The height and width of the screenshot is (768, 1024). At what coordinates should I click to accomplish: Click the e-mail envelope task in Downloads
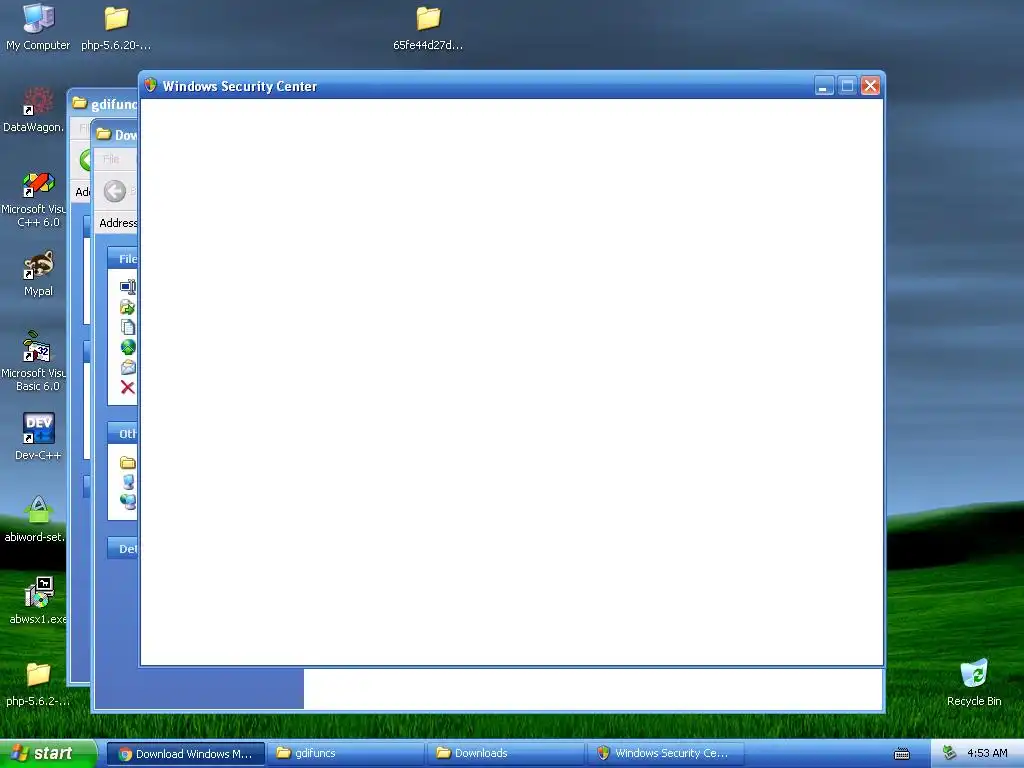[128, 367]
